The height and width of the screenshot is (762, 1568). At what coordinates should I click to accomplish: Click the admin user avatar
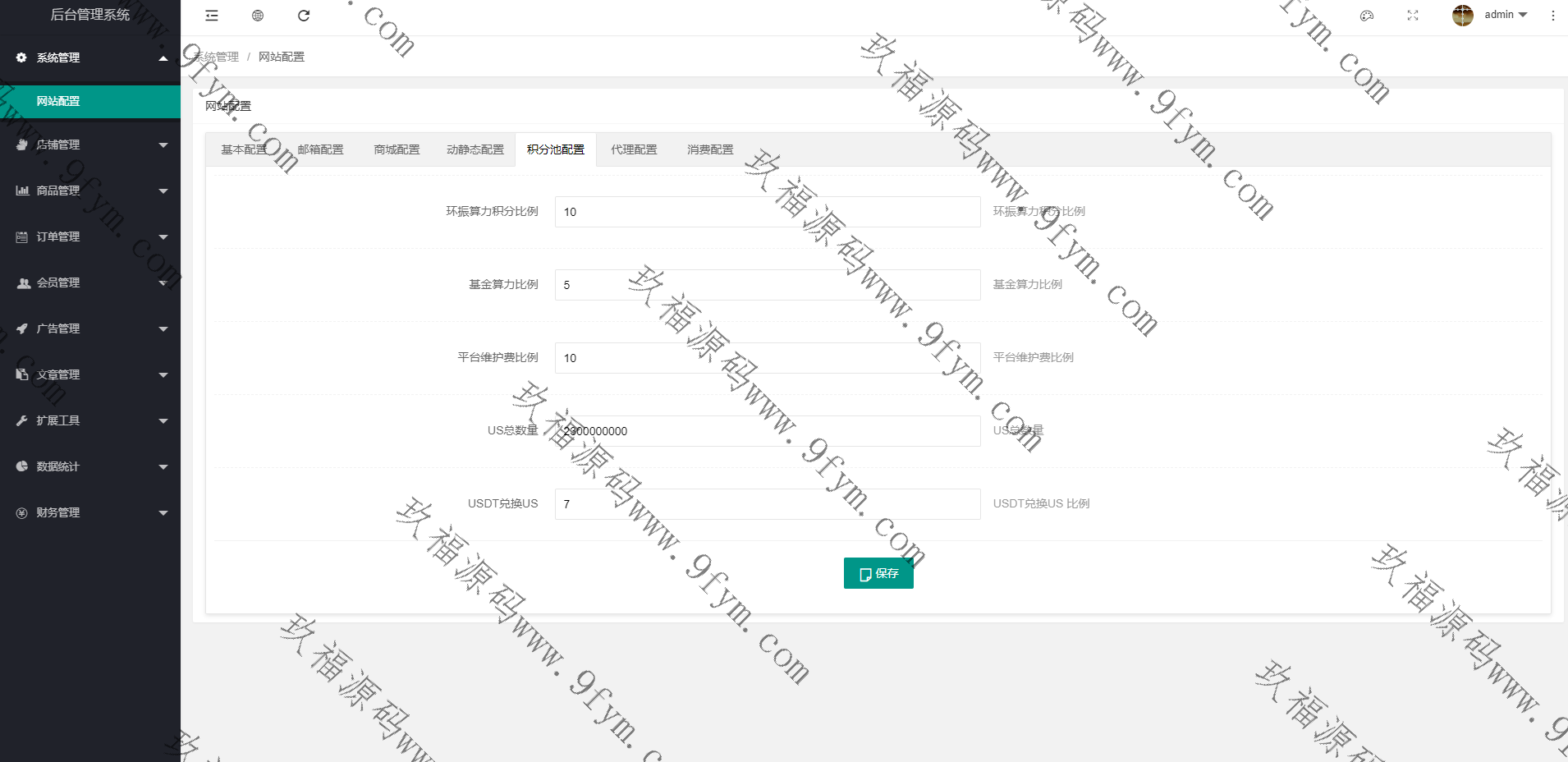1462,15
